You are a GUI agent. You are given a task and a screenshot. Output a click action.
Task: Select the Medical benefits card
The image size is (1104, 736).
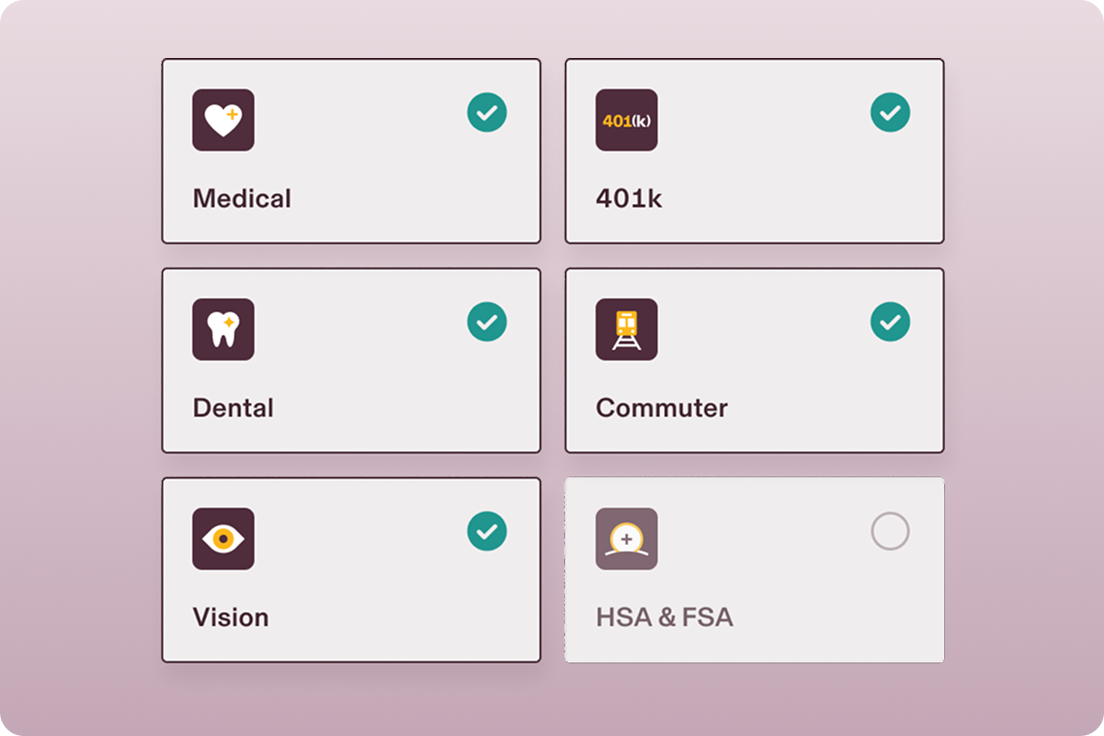(x=351, y=151)
